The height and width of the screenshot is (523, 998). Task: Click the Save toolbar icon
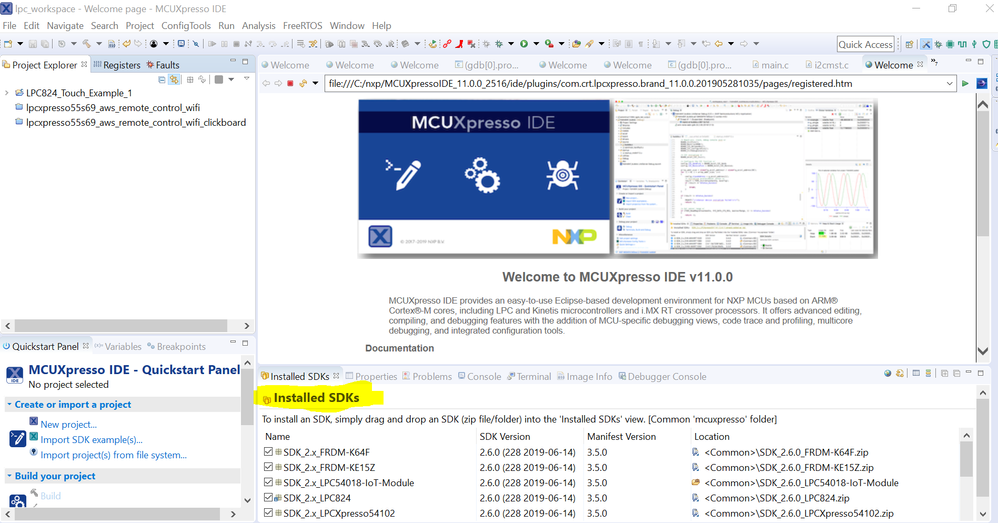click(32, 44)
